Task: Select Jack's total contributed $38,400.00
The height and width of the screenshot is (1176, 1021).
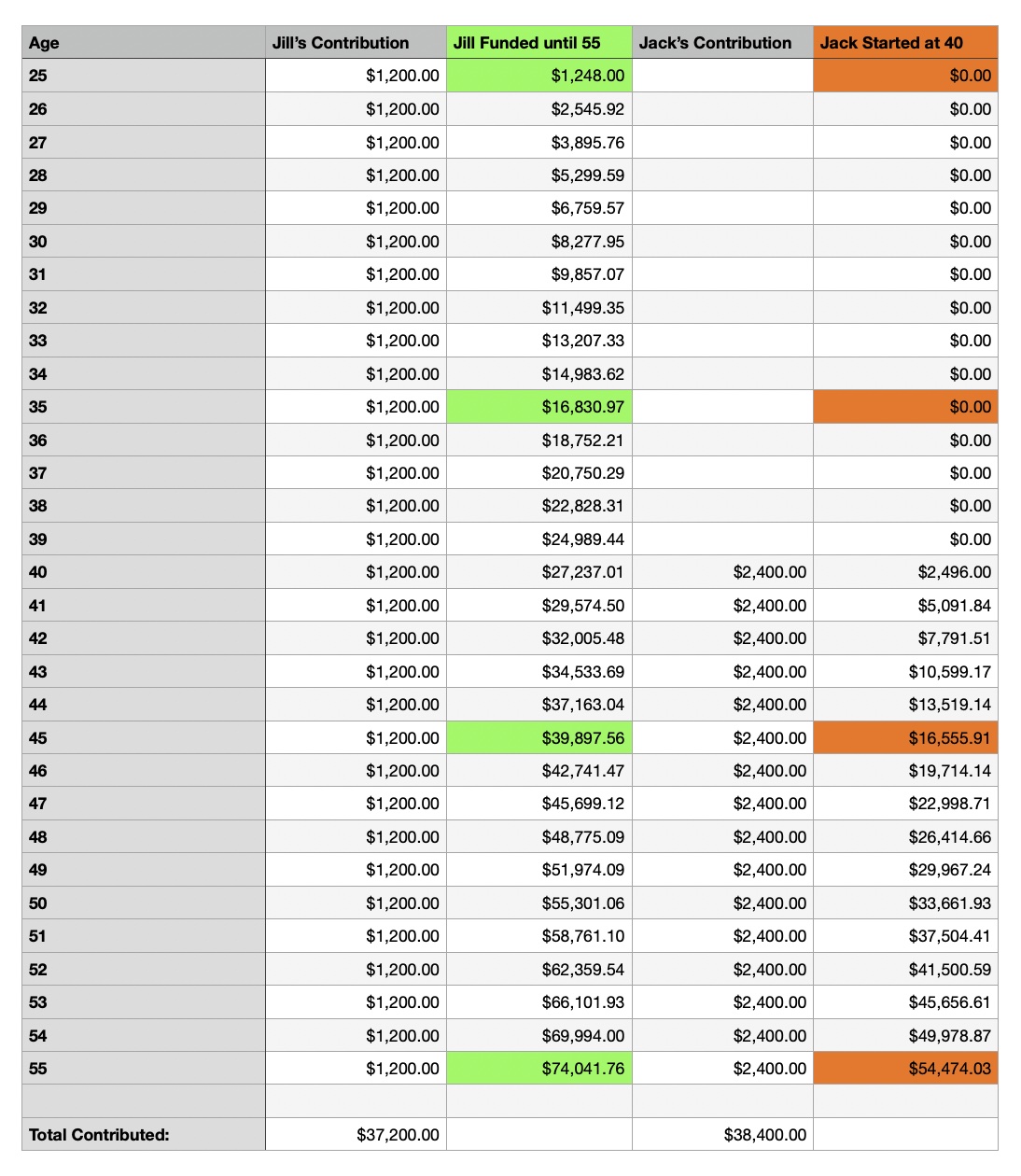Action: (721, 1135)
